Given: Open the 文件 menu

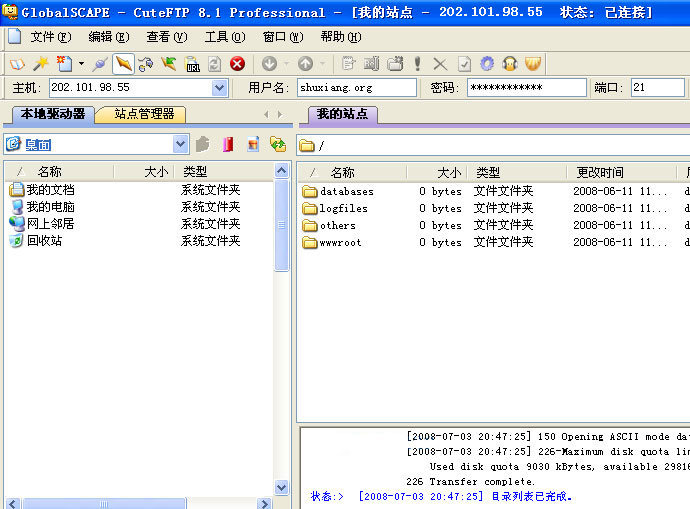Looking at the screenshot, I should (50, 37).
